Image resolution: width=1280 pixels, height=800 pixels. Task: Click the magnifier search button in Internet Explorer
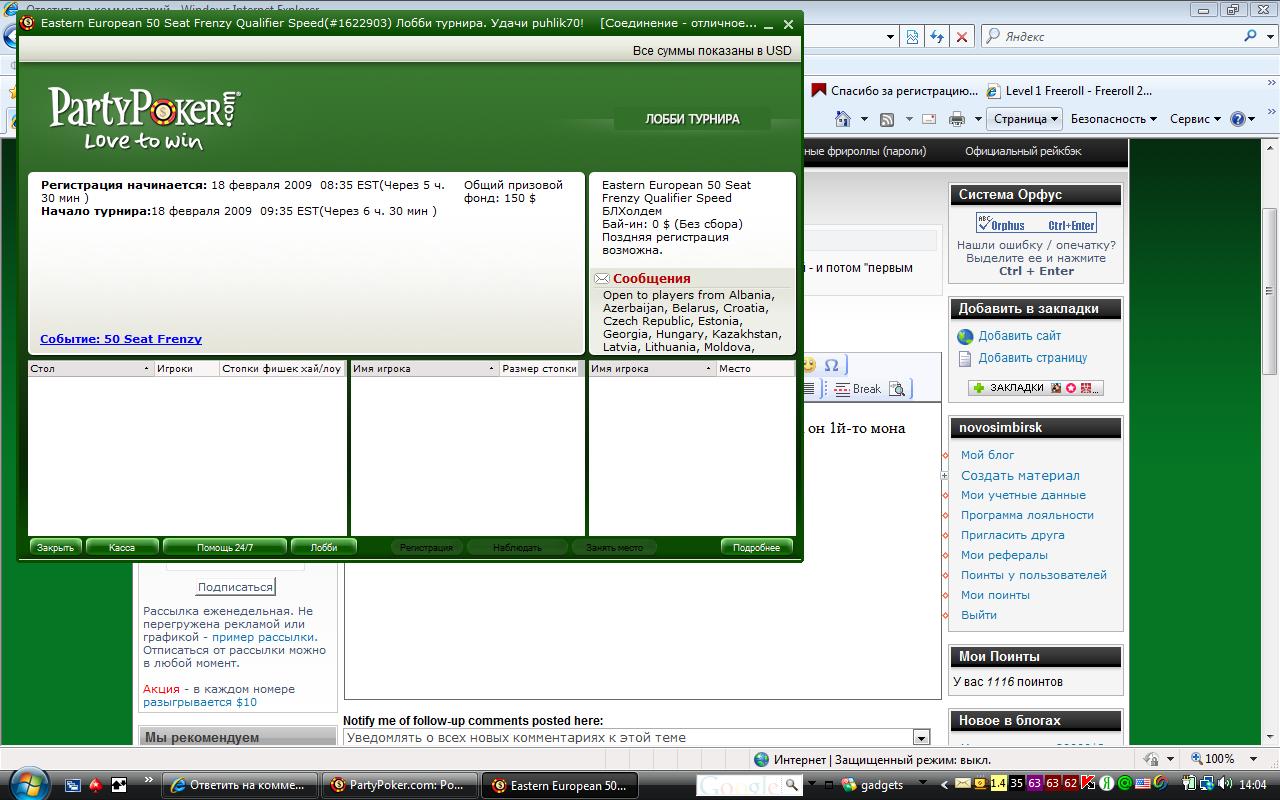coord(1251,36)
